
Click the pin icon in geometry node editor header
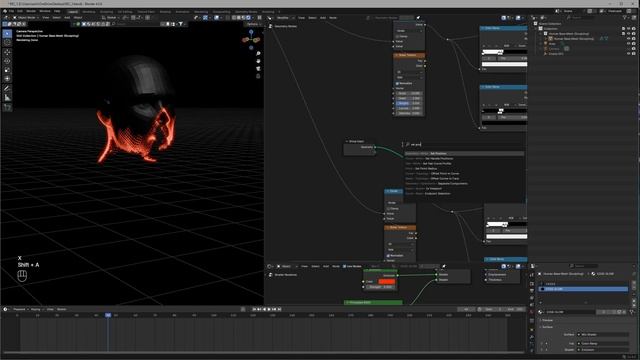click(418, 18)
